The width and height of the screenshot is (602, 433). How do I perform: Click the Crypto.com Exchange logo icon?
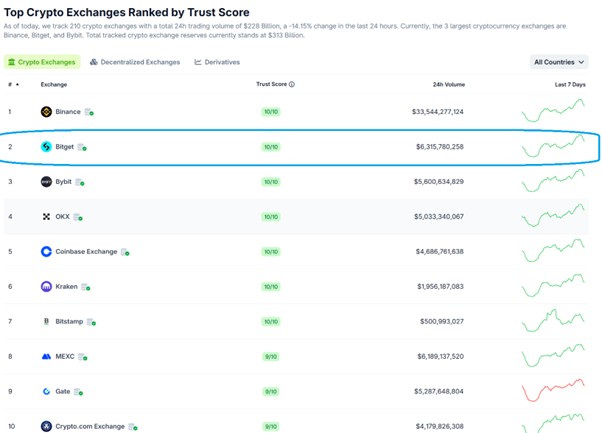pyautogui.click(x=46, y=426)
